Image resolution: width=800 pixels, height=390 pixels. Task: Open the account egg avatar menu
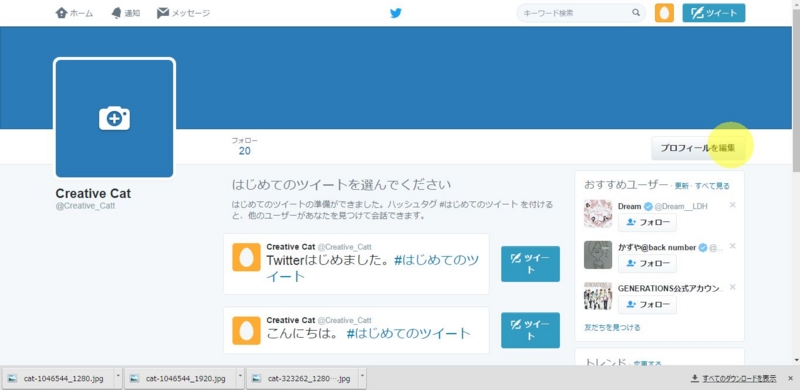(664, 13)
